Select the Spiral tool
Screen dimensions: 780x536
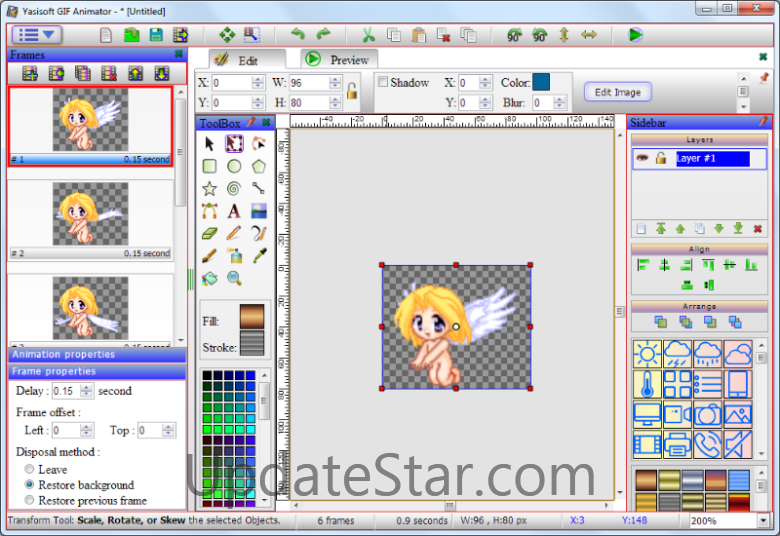(x=234, y=189)
